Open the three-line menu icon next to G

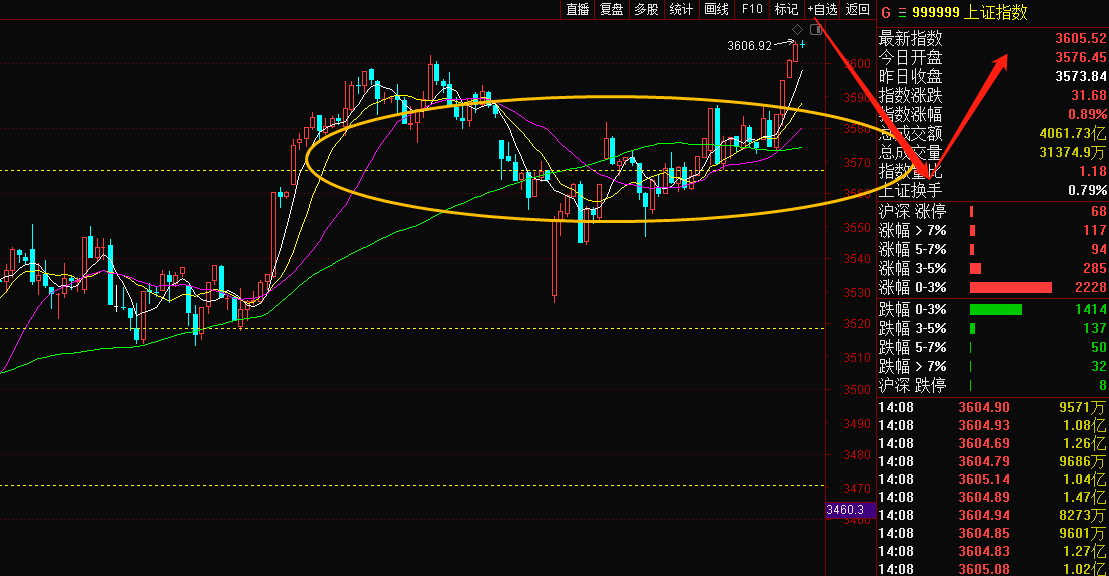pos(902,12)
